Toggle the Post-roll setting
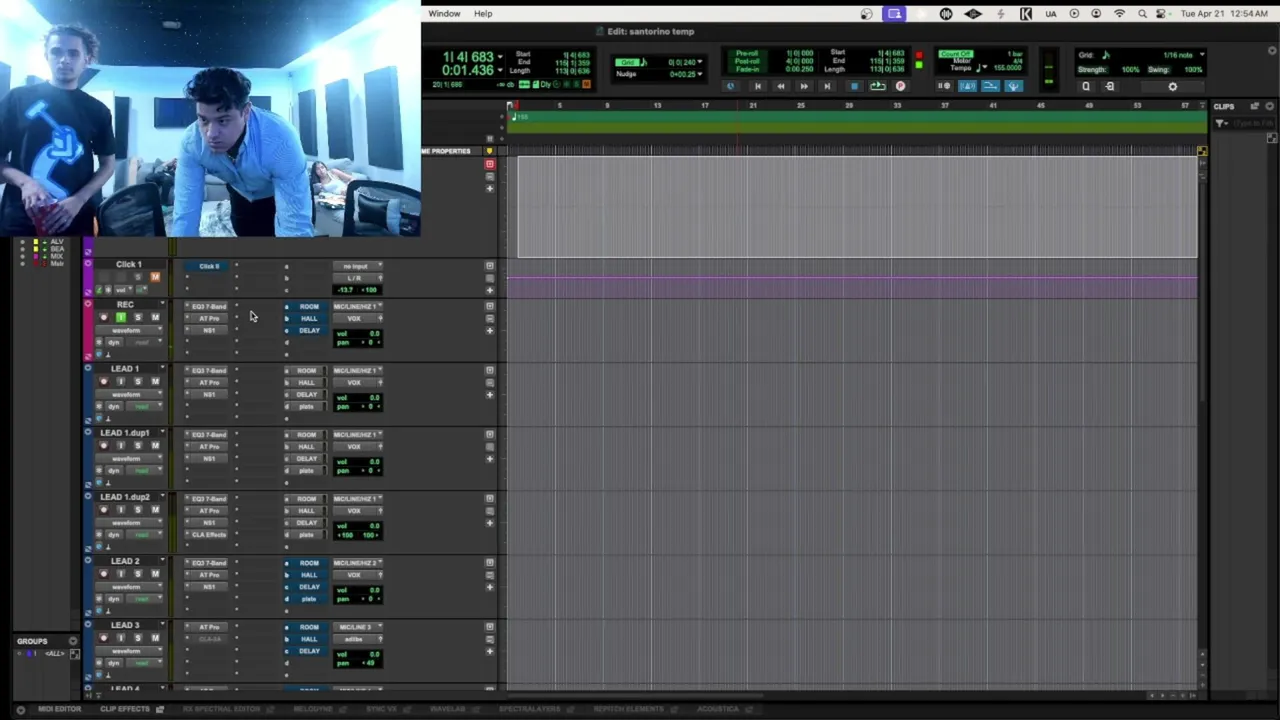Image resolution: width=1280 pixels, height=720 pixels. pos(746,62)
